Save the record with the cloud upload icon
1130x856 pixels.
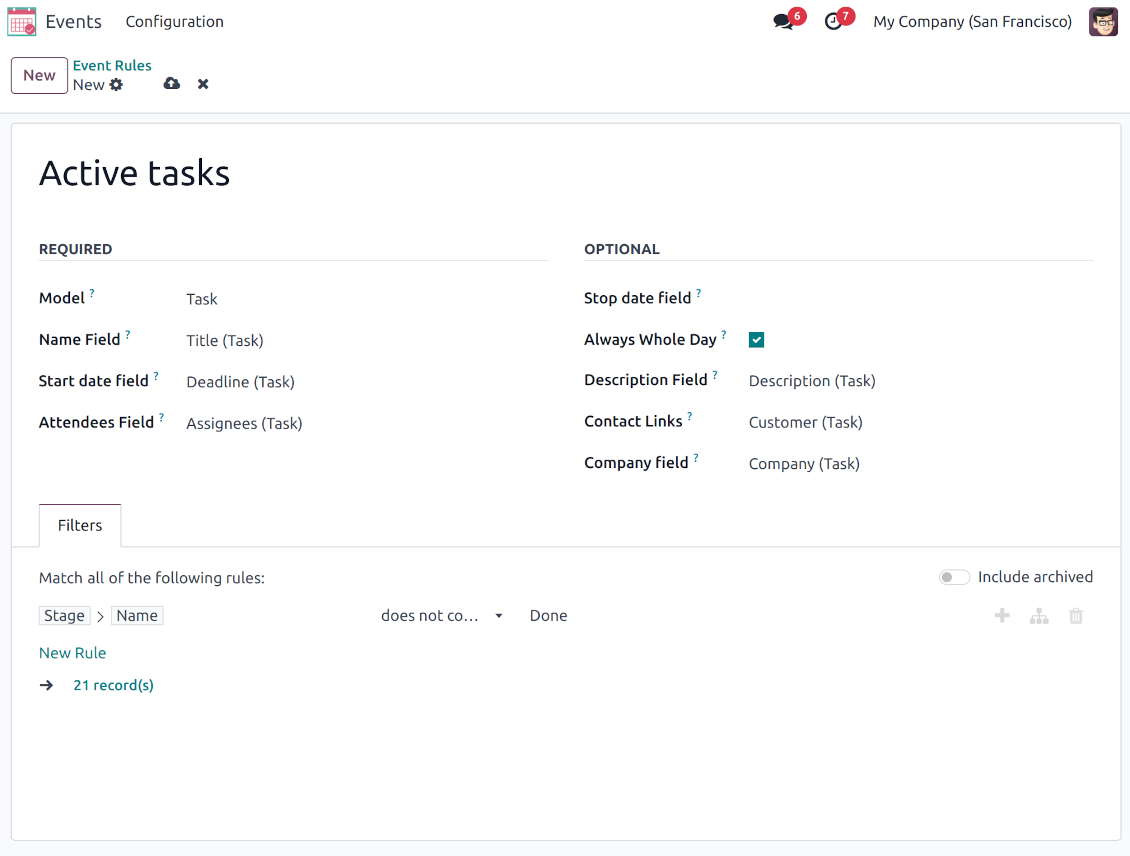coord(172,84)
